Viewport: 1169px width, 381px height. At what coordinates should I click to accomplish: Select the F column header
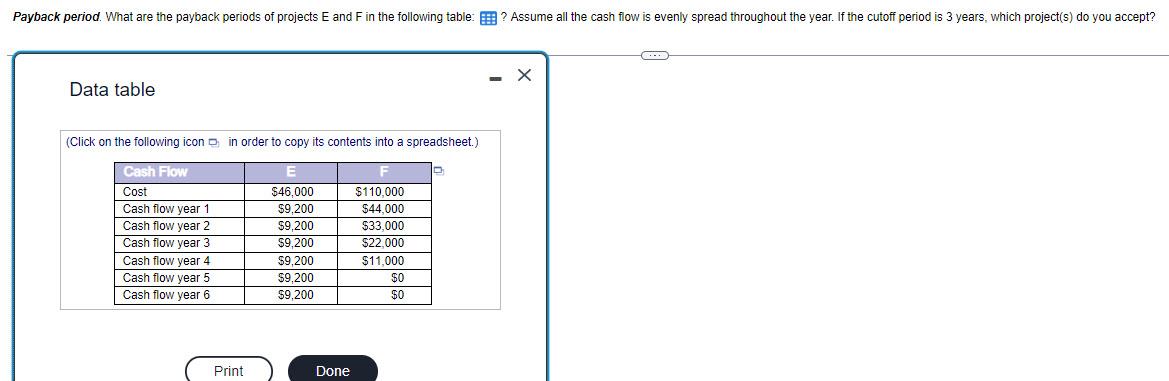384,172
